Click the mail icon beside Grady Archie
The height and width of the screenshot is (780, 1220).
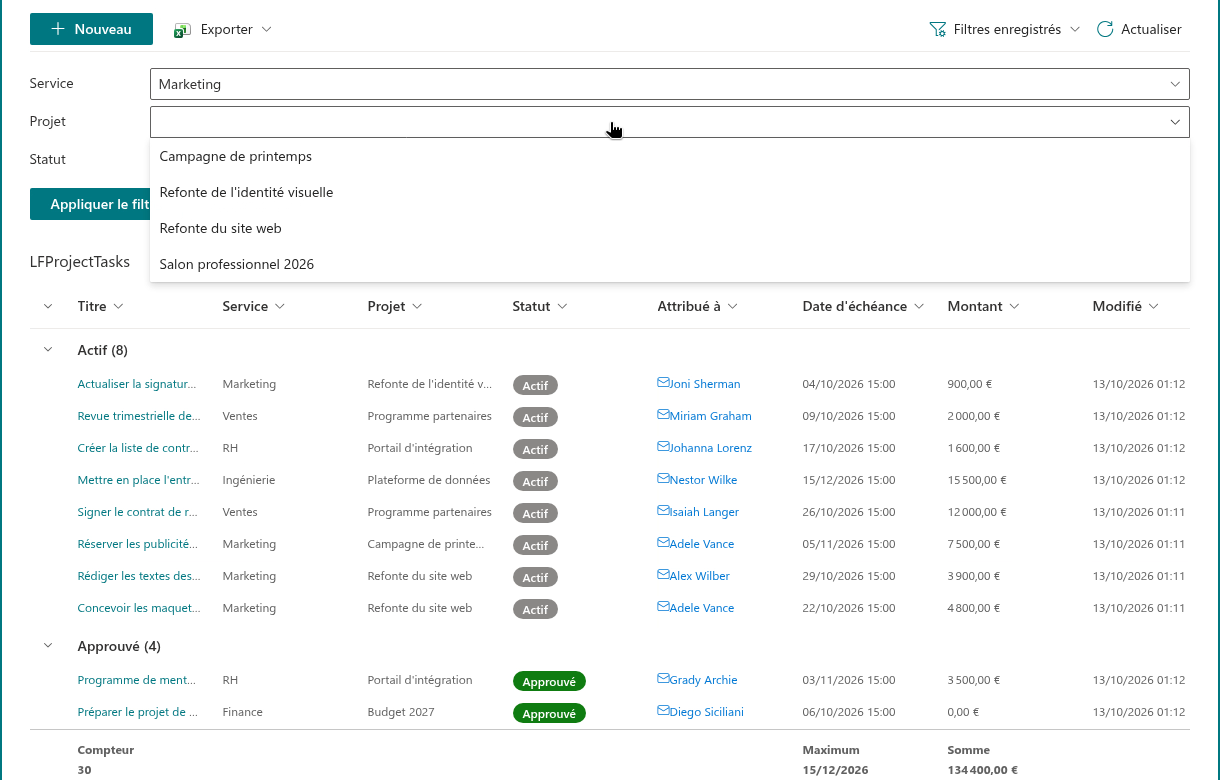[663, 679]
